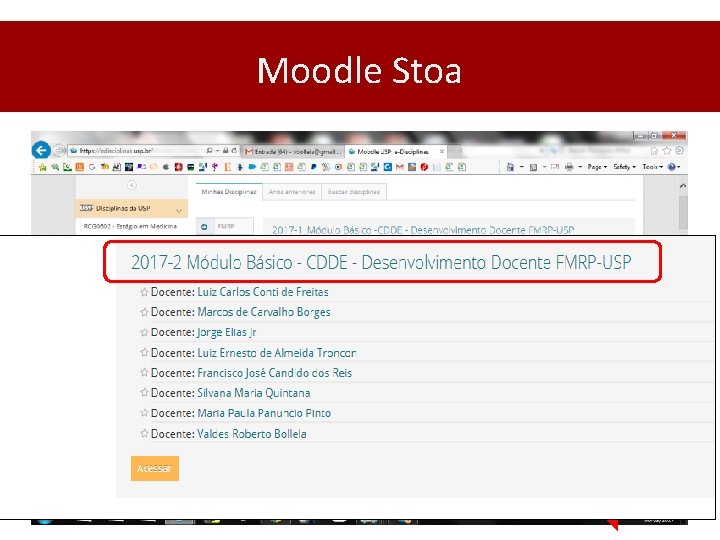
Task: Open Jorge Elias Jr profile link
Action: (226, 332)
